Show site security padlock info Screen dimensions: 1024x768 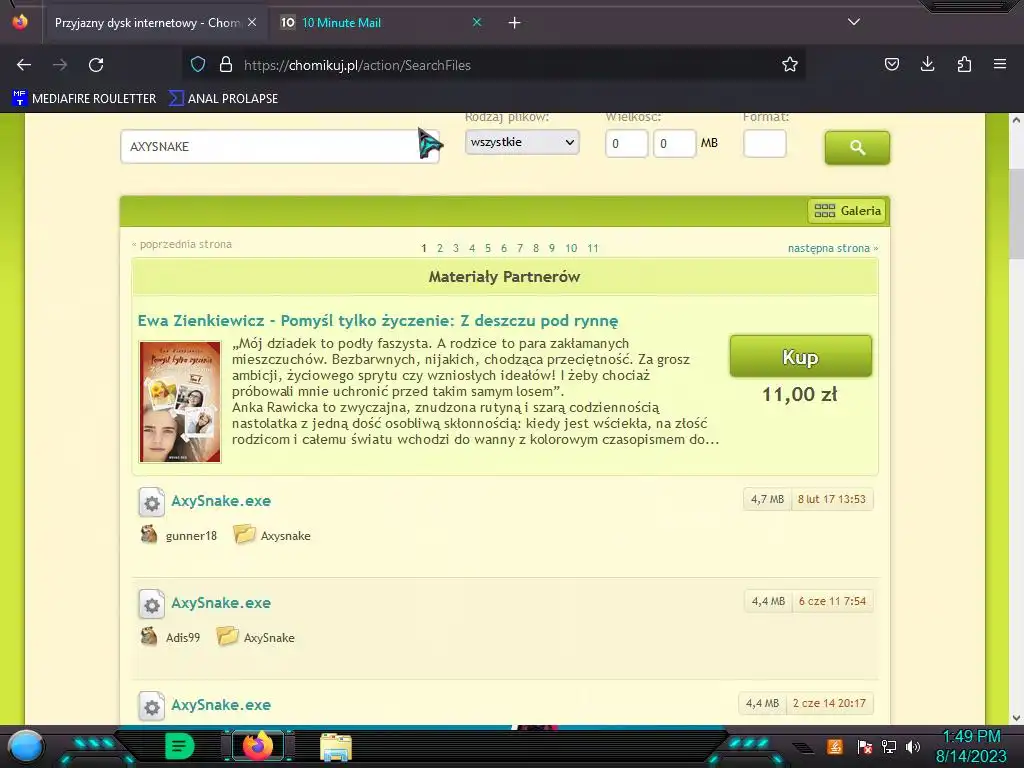click(226, 65)
